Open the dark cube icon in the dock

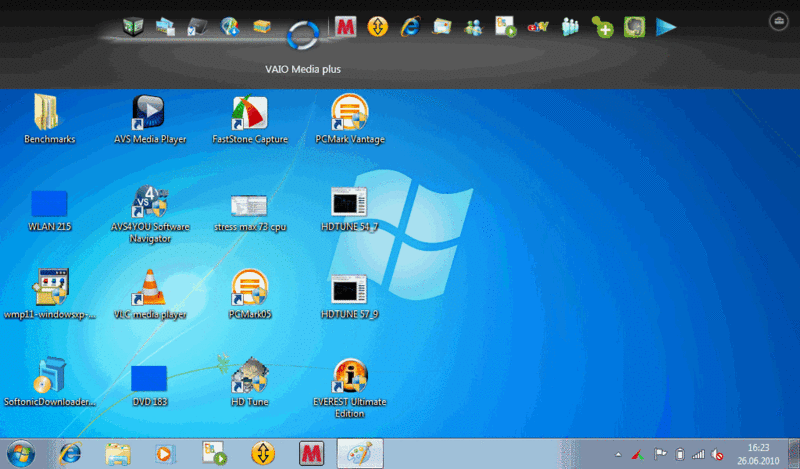133,27
